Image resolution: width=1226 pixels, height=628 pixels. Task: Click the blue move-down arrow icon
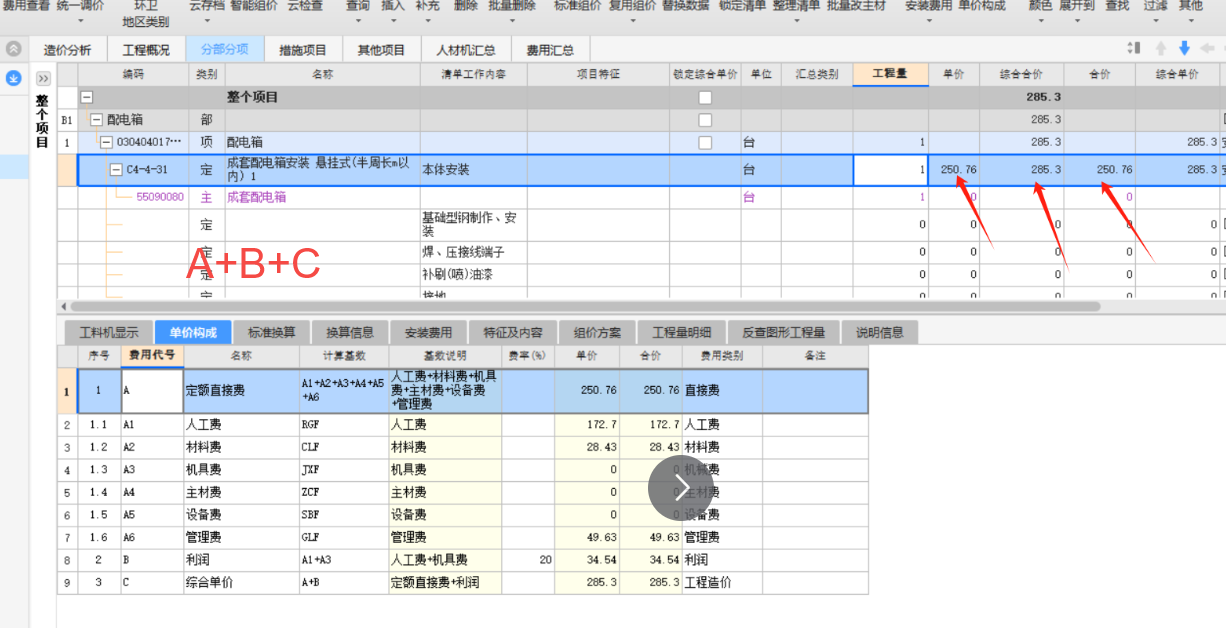(1184, 48)
